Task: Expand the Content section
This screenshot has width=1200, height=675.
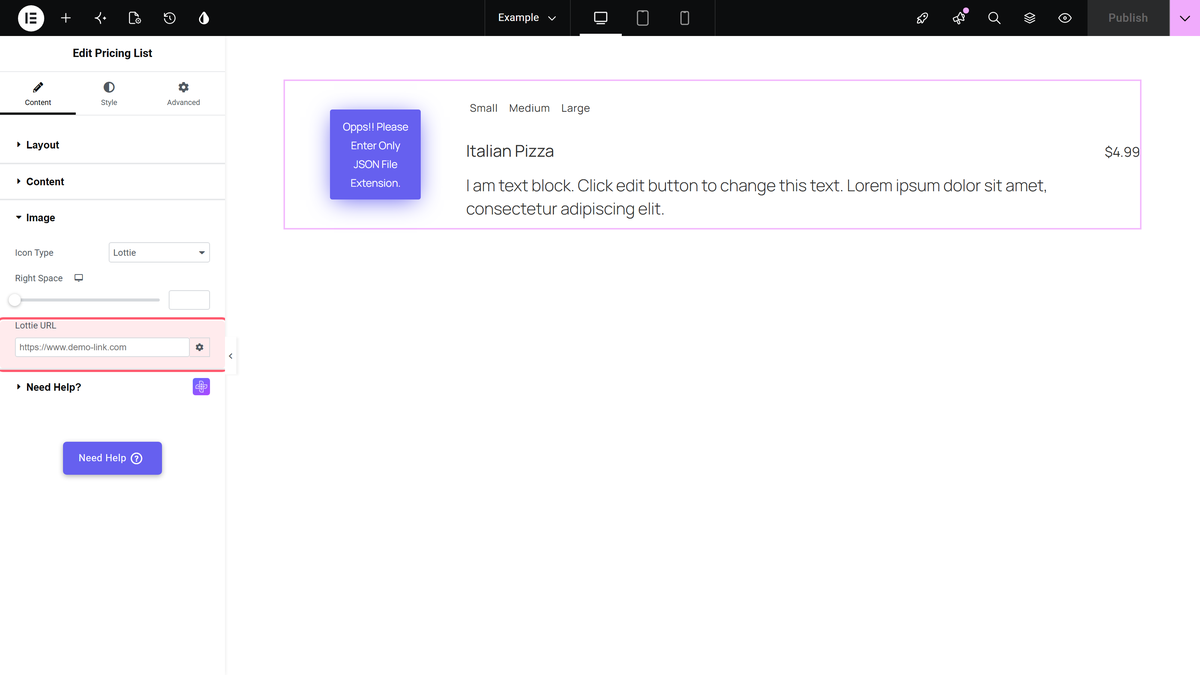Action: 112,182
